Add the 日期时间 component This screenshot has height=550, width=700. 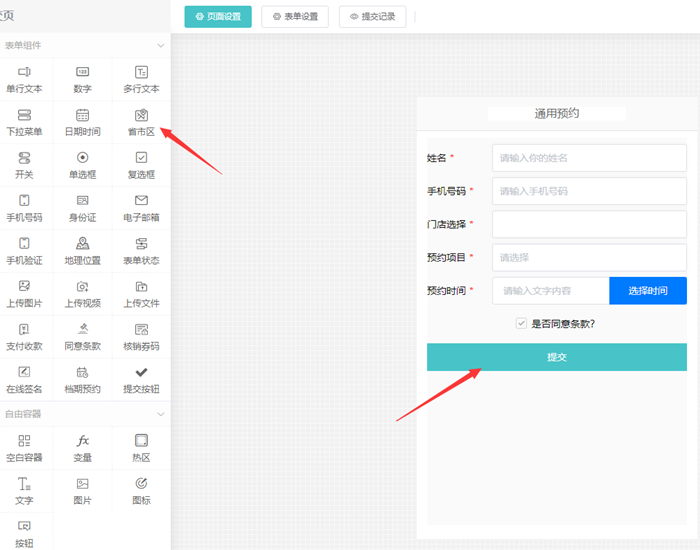[x=82, y=115]
